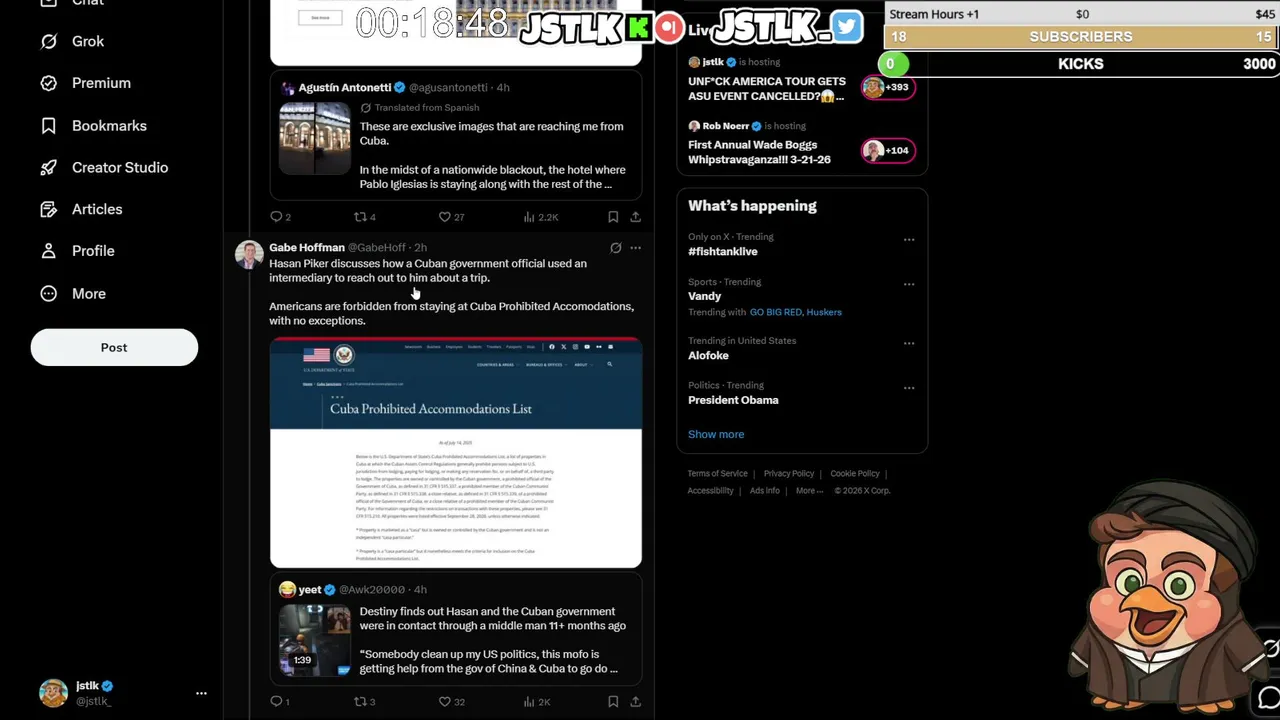Open Privacy Policy link
The width and height of the screenshot is (1280, 720).
789,474
